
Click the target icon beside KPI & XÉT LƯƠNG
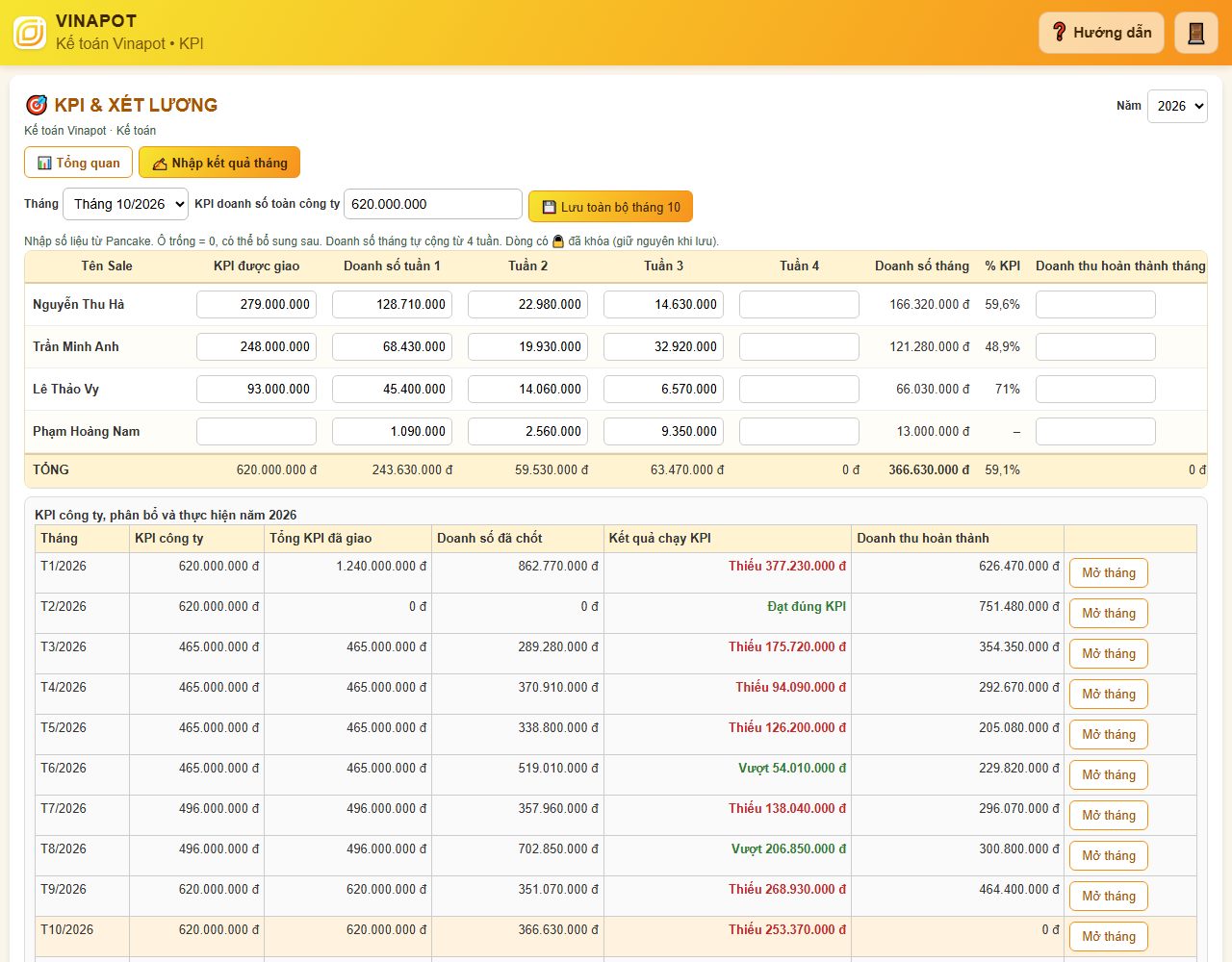[x=36, y=105]
